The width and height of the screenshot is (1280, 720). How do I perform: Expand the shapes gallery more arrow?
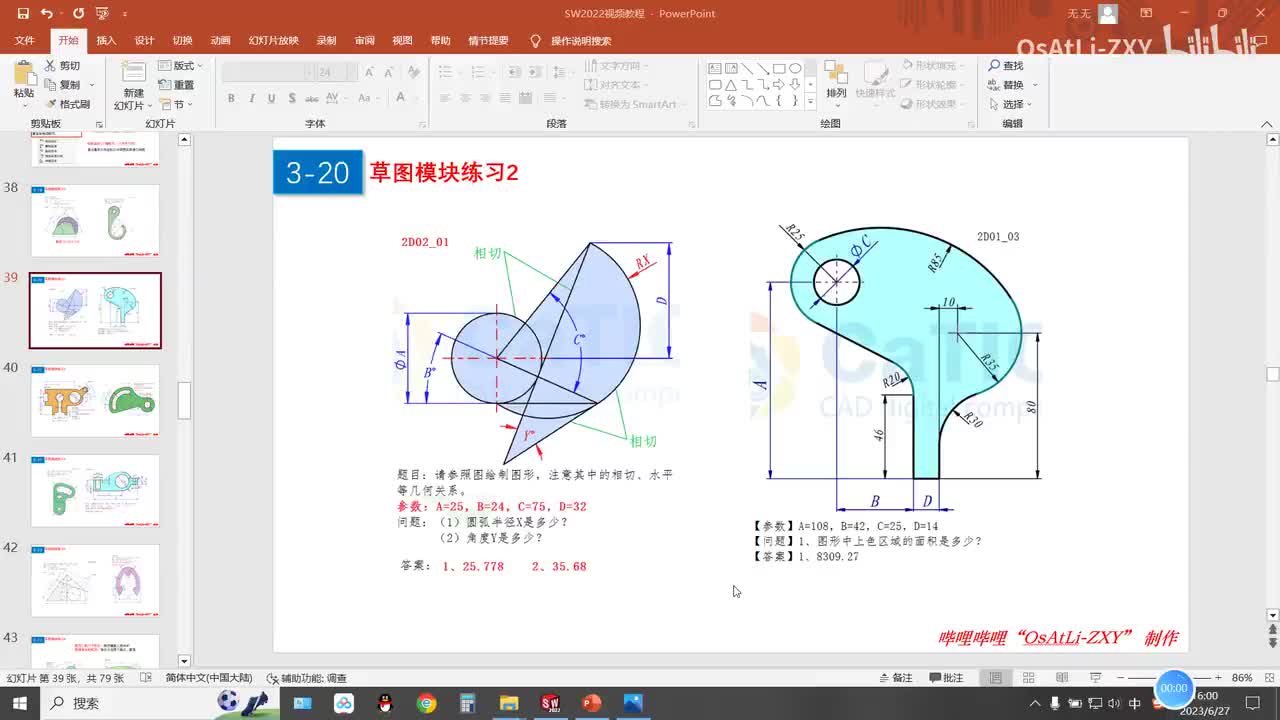tap(811, 100)
